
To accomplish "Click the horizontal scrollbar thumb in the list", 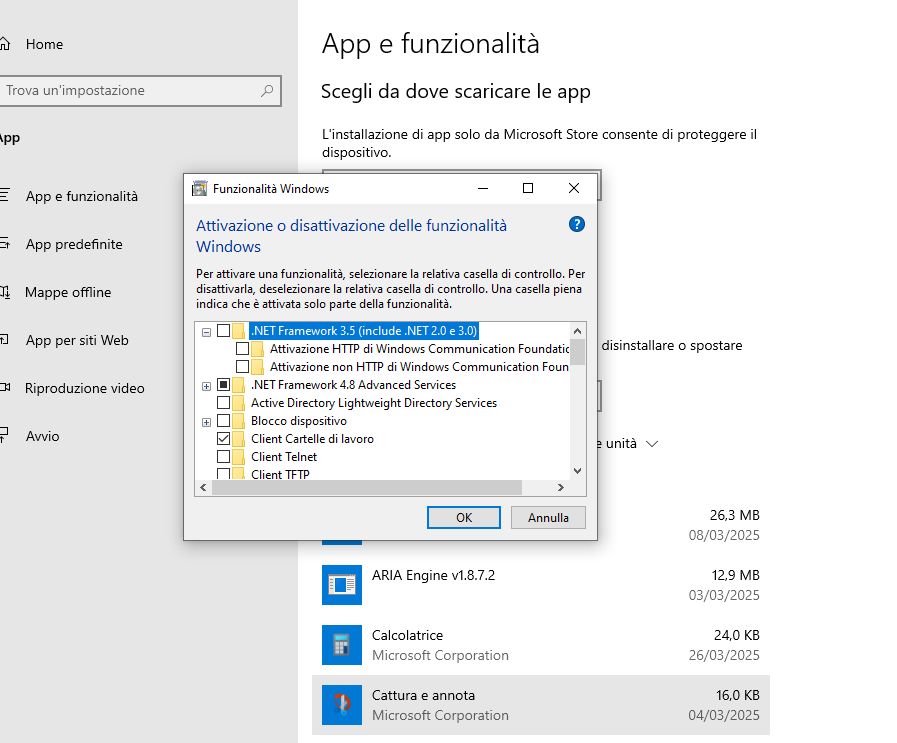I will (367, 487).
